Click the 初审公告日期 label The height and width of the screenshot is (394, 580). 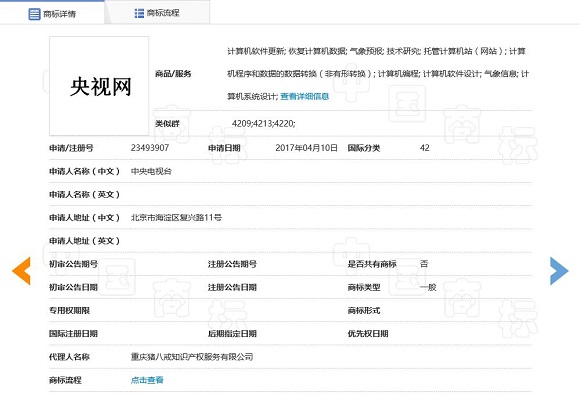tap(73, 287)
